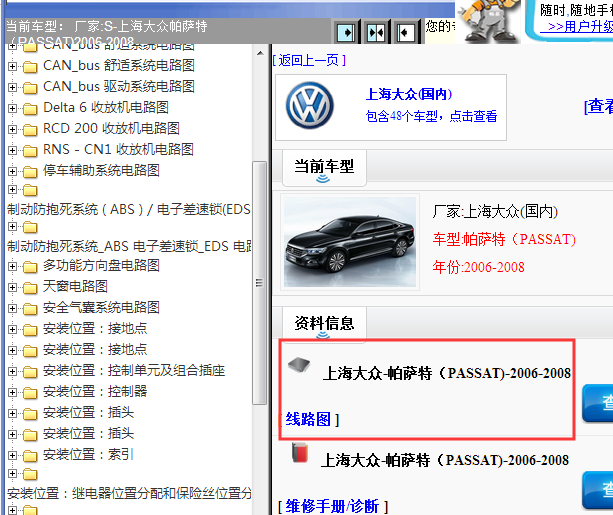Expand RCD 200 收放机电路图 node
613x515 pixels.
12,129
